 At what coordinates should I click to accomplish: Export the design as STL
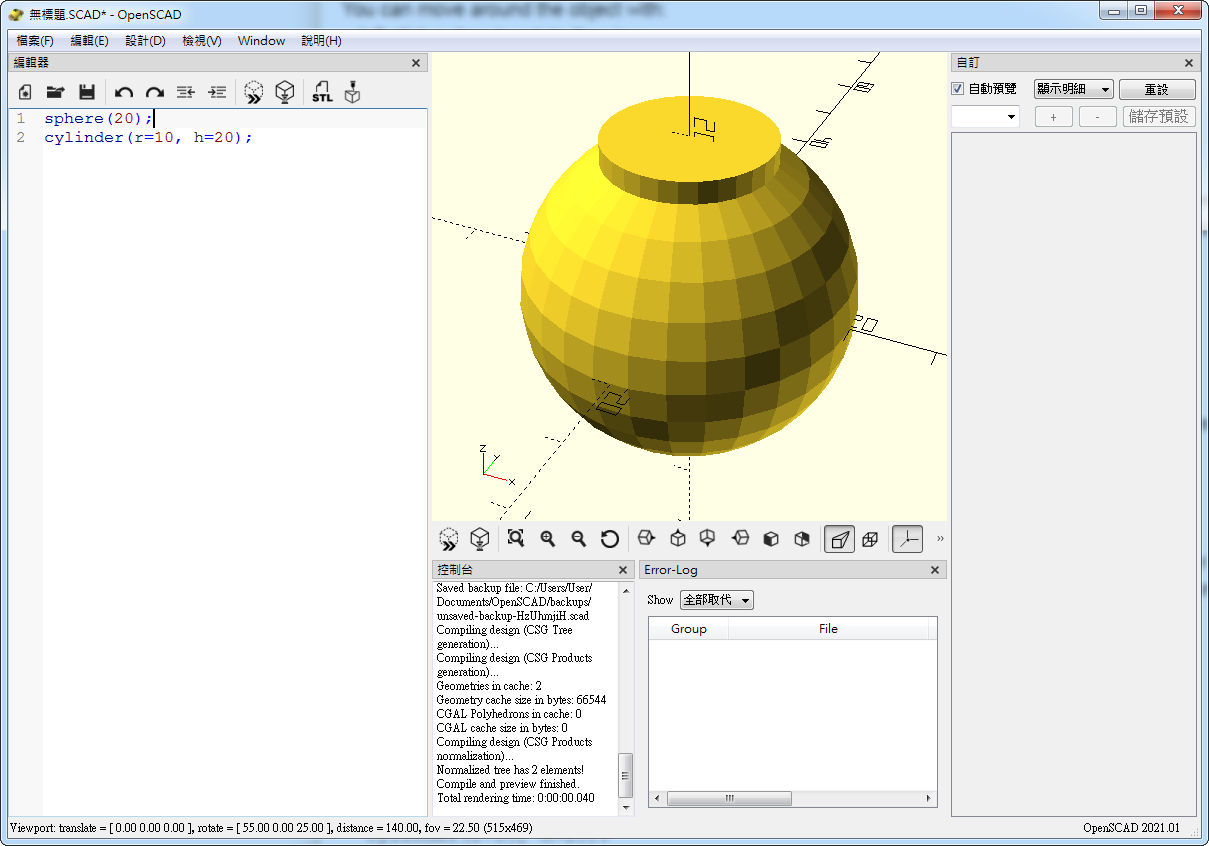(x=322, y=93)
